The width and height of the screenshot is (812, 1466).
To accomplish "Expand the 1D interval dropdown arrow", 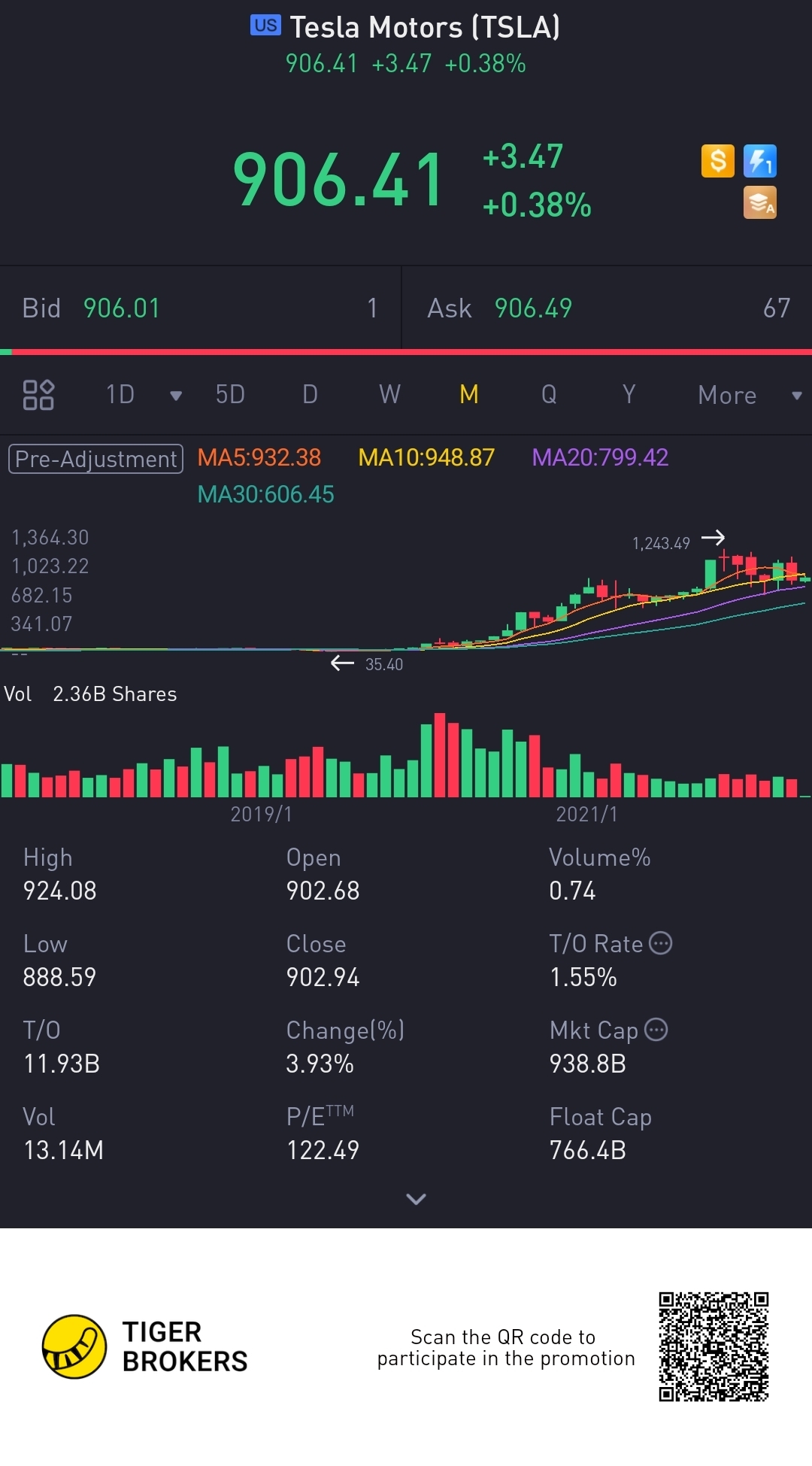I will (x=176, y=396).
